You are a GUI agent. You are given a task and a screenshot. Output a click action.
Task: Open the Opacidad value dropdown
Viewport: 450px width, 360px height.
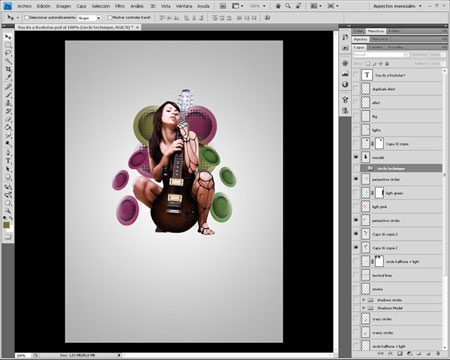pos(443,55)
